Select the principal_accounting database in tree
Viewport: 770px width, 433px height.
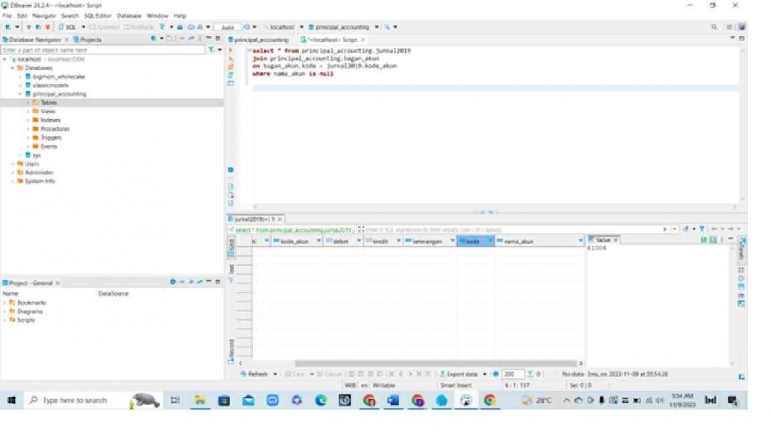click(59, 94)
